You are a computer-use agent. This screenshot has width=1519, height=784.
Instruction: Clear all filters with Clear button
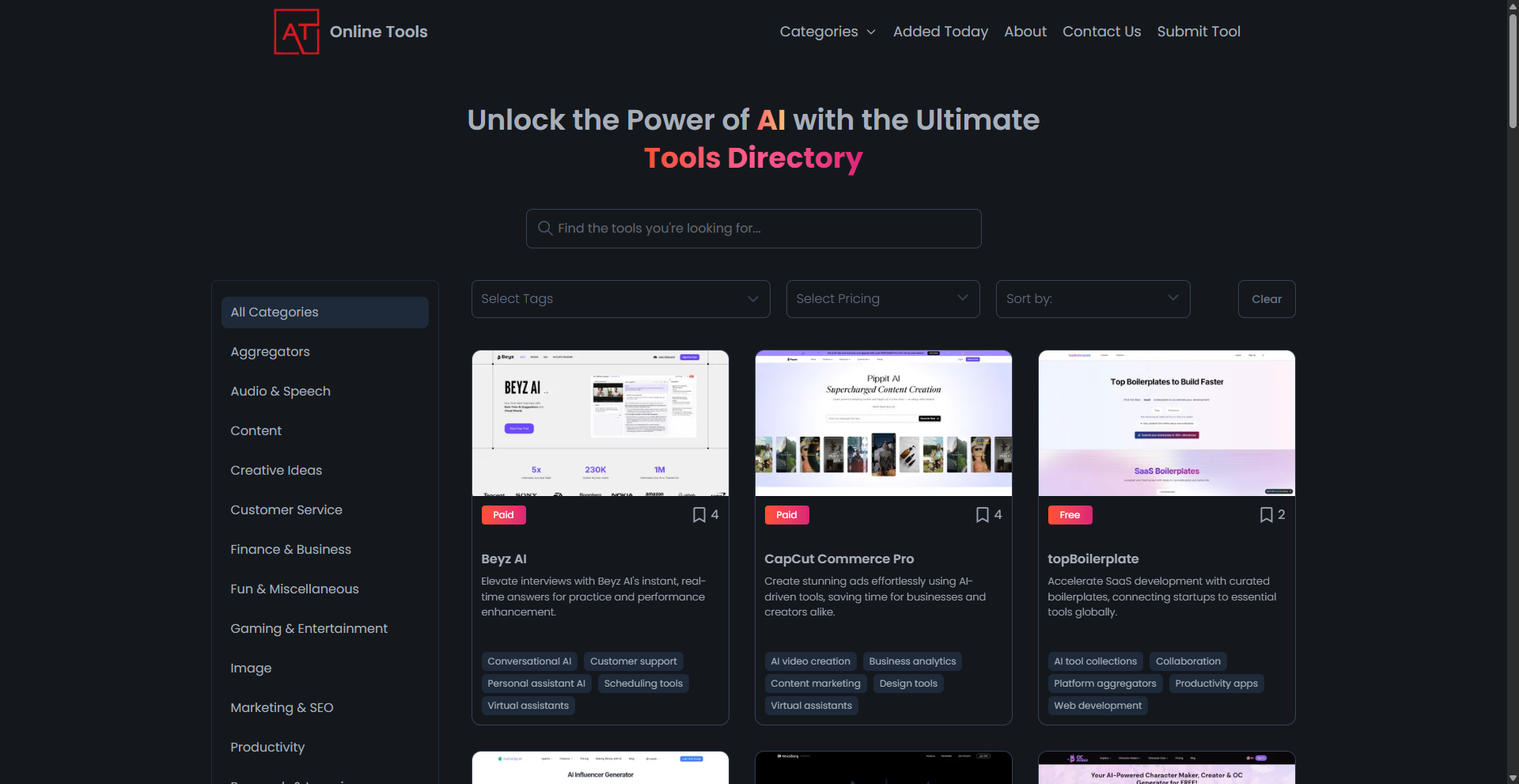[x=1267, y=299]
